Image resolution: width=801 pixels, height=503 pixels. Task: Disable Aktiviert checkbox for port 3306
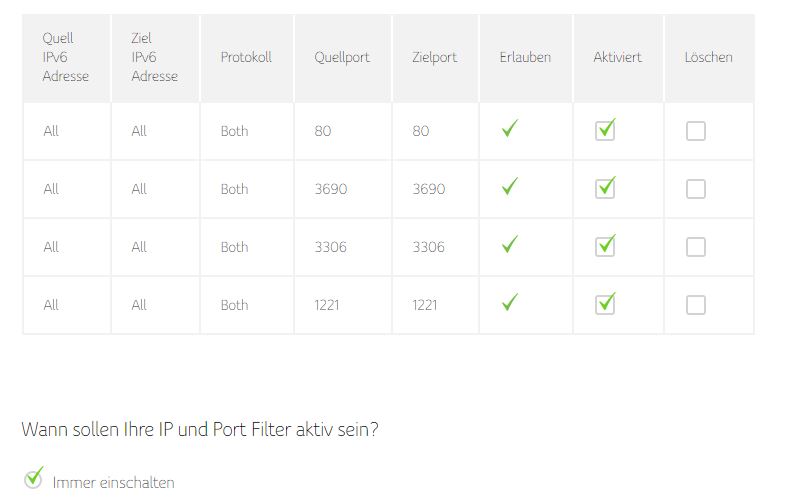[x=605, y=247]
